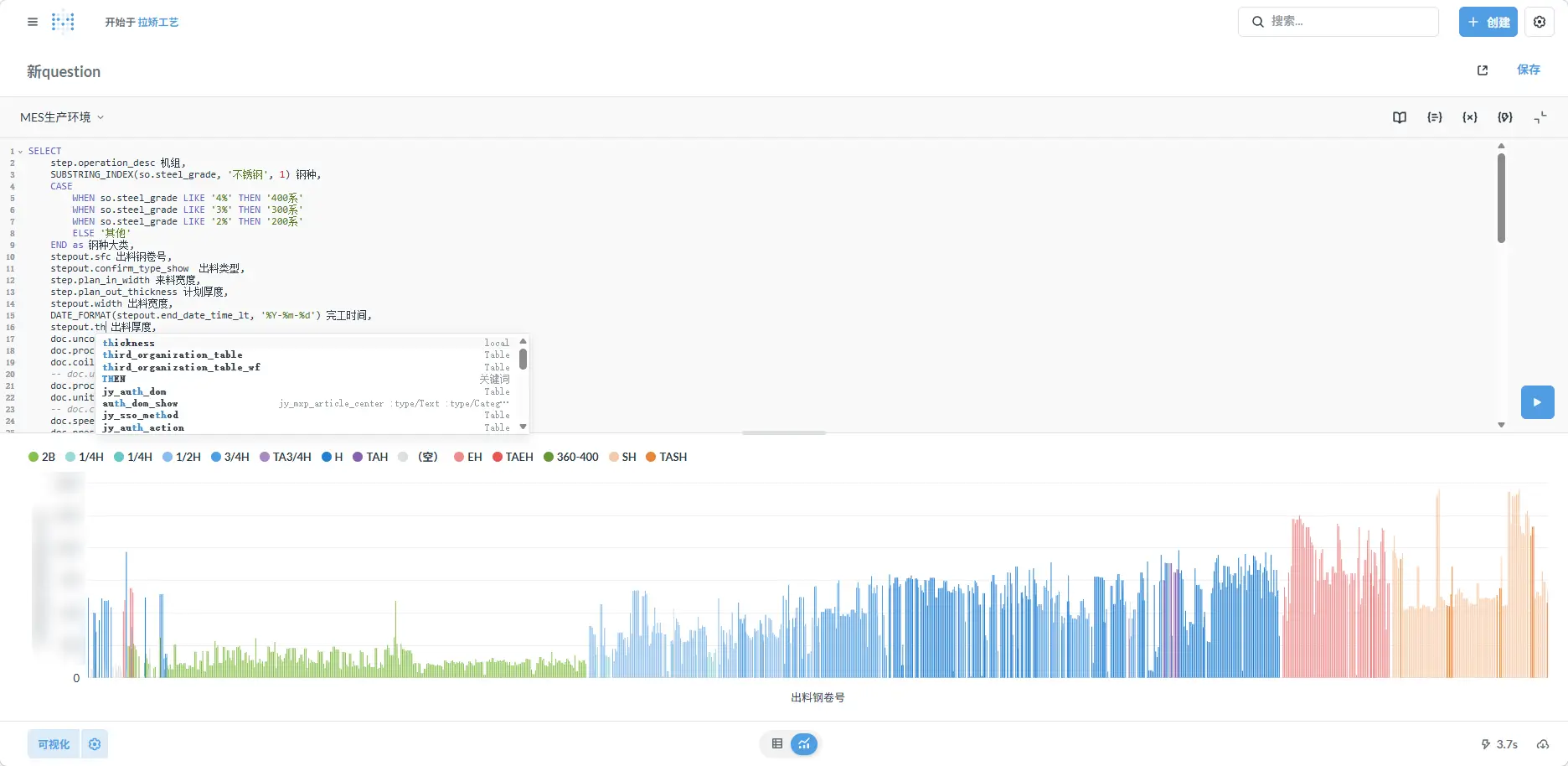Open visualization settings gear at bottom
This screenshot has height=766, width=1568.
click(x=95, y=744)
